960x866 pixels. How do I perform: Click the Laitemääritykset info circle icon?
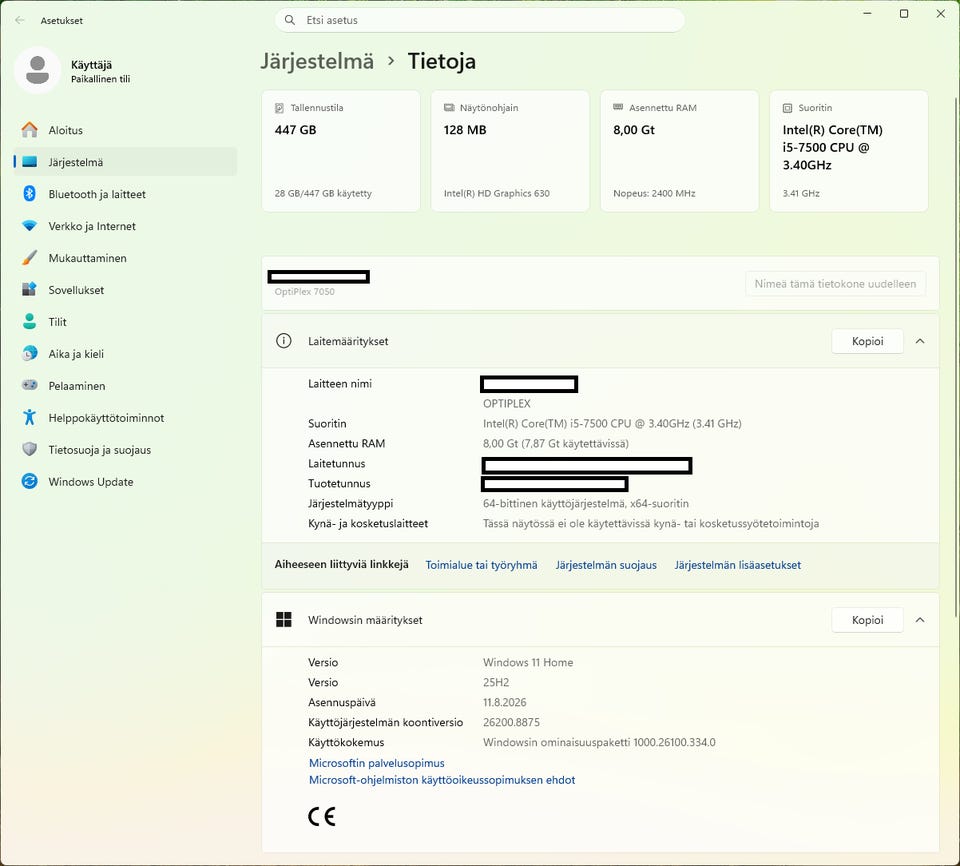(x=283, y=341)
